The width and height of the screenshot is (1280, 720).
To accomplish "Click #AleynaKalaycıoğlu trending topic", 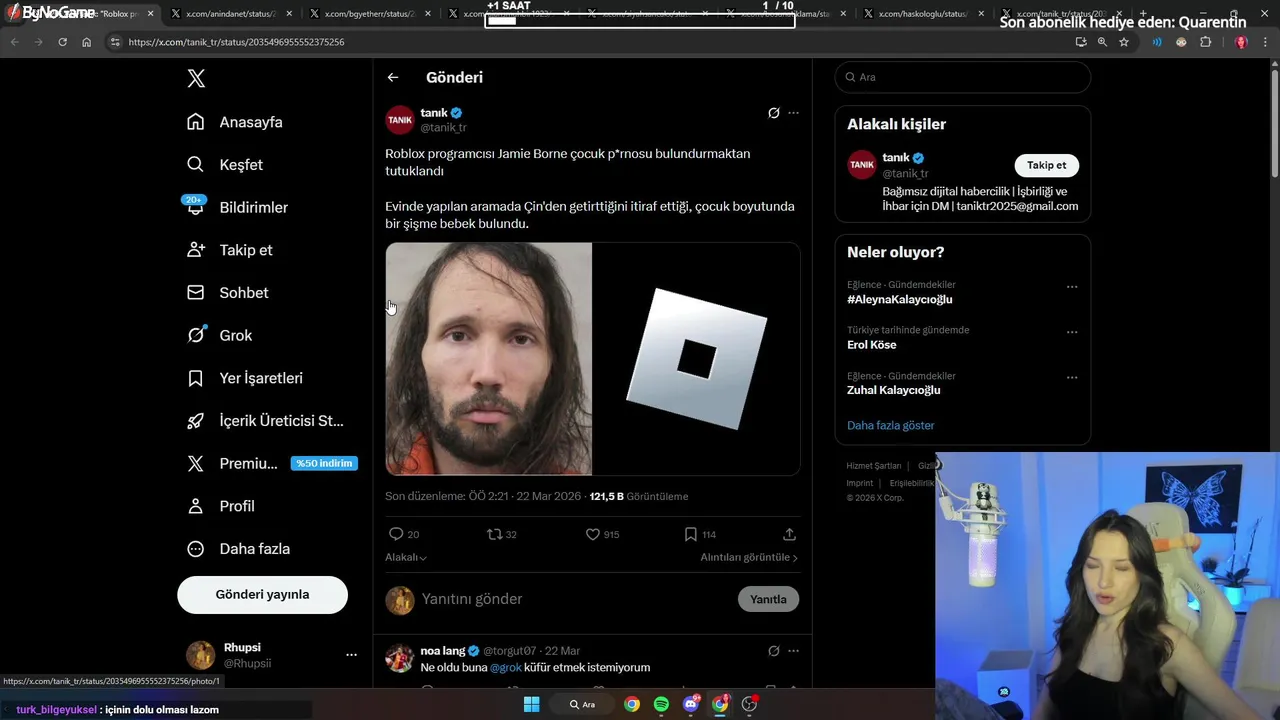I will point(899,299).
